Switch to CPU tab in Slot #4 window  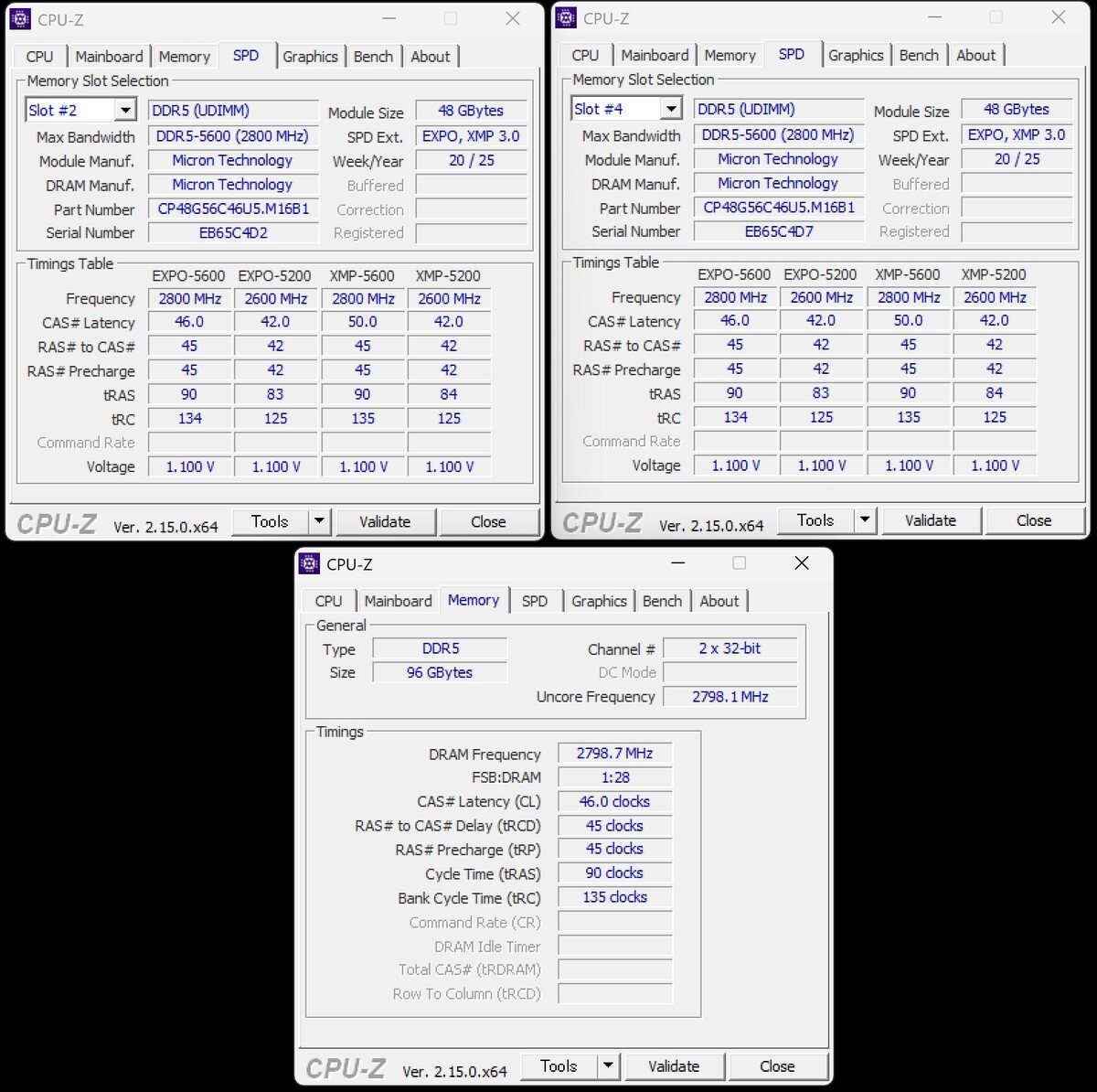(585, 56)
